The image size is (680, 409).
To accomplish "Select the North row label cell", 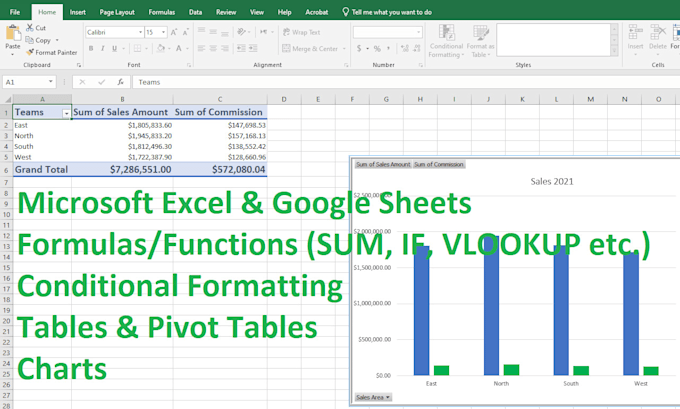I will coord(42,136).
